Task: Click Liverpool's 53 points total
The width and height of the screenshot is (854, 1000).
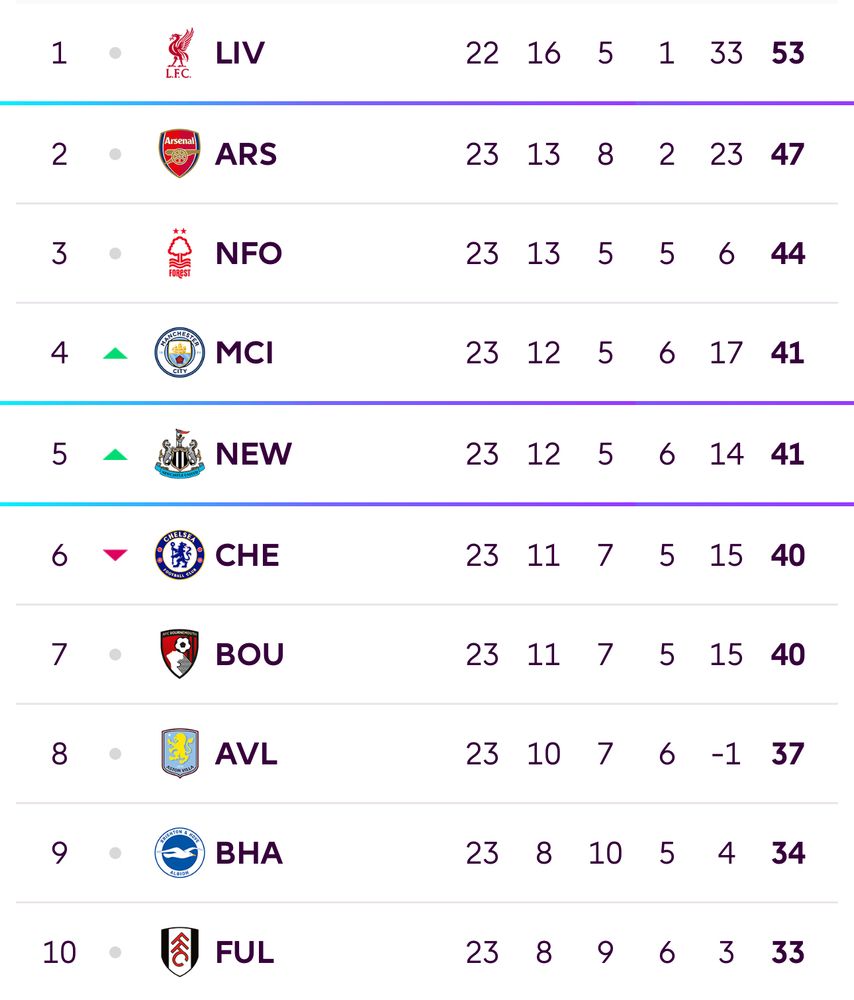Action: (x=788, y=53)
